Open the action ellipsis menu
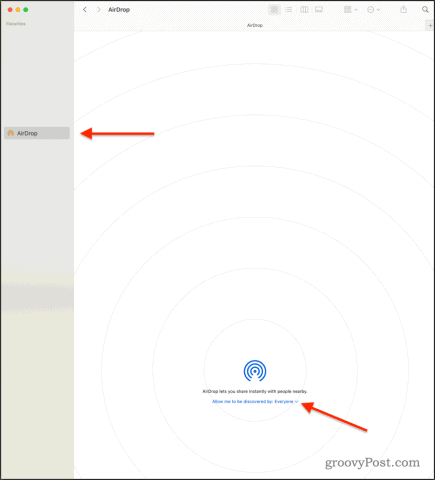The image size is (435, 480). pyautogui.click(x=373, y=10)
